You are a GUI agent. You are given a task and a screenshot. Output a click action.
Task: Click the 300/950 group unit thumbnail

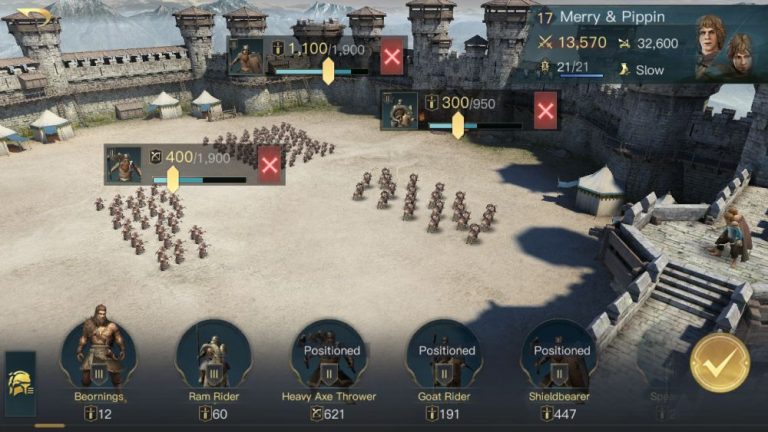point(400,111)
